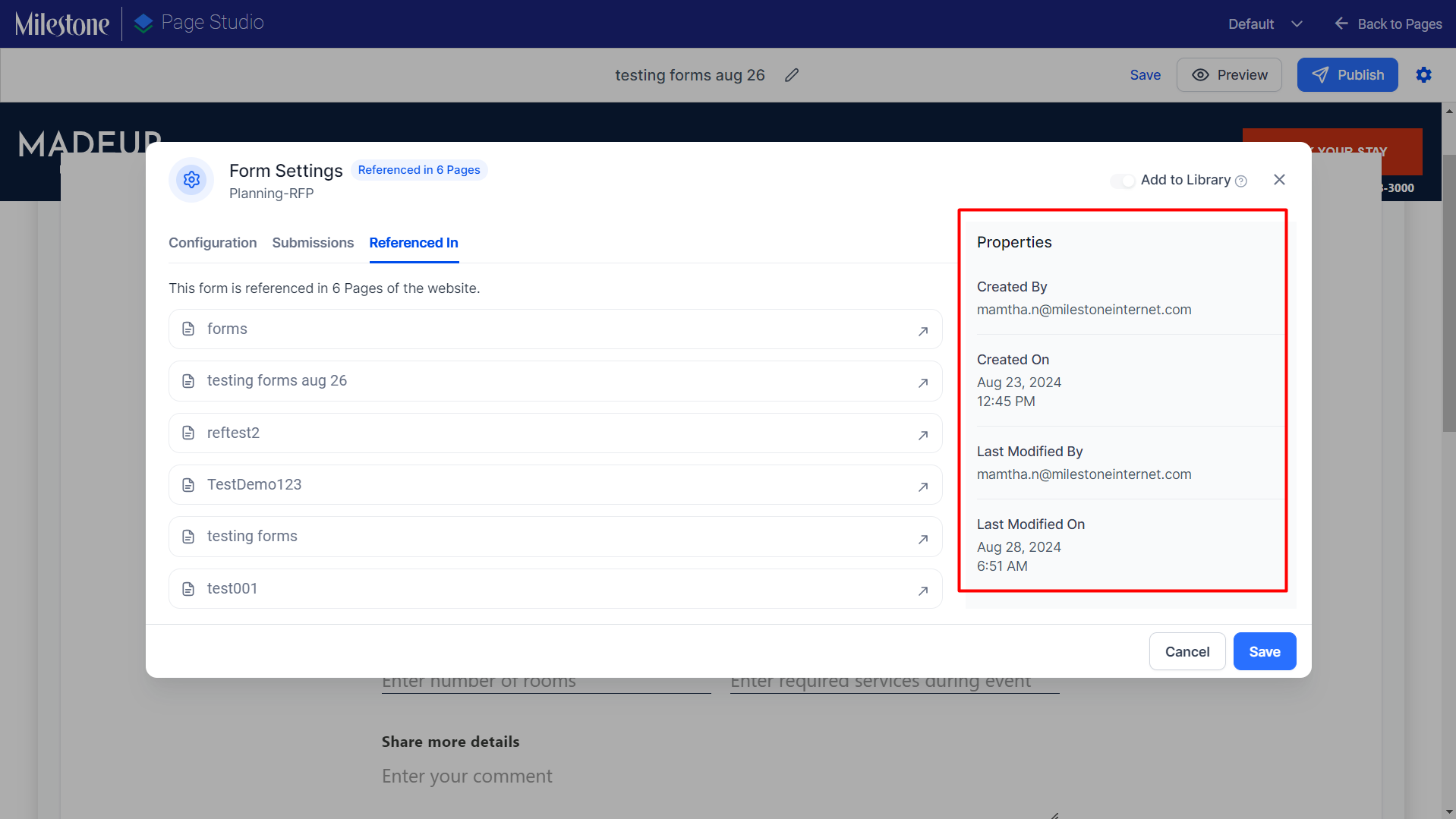Click the Created By email address

pos(1084,310)
